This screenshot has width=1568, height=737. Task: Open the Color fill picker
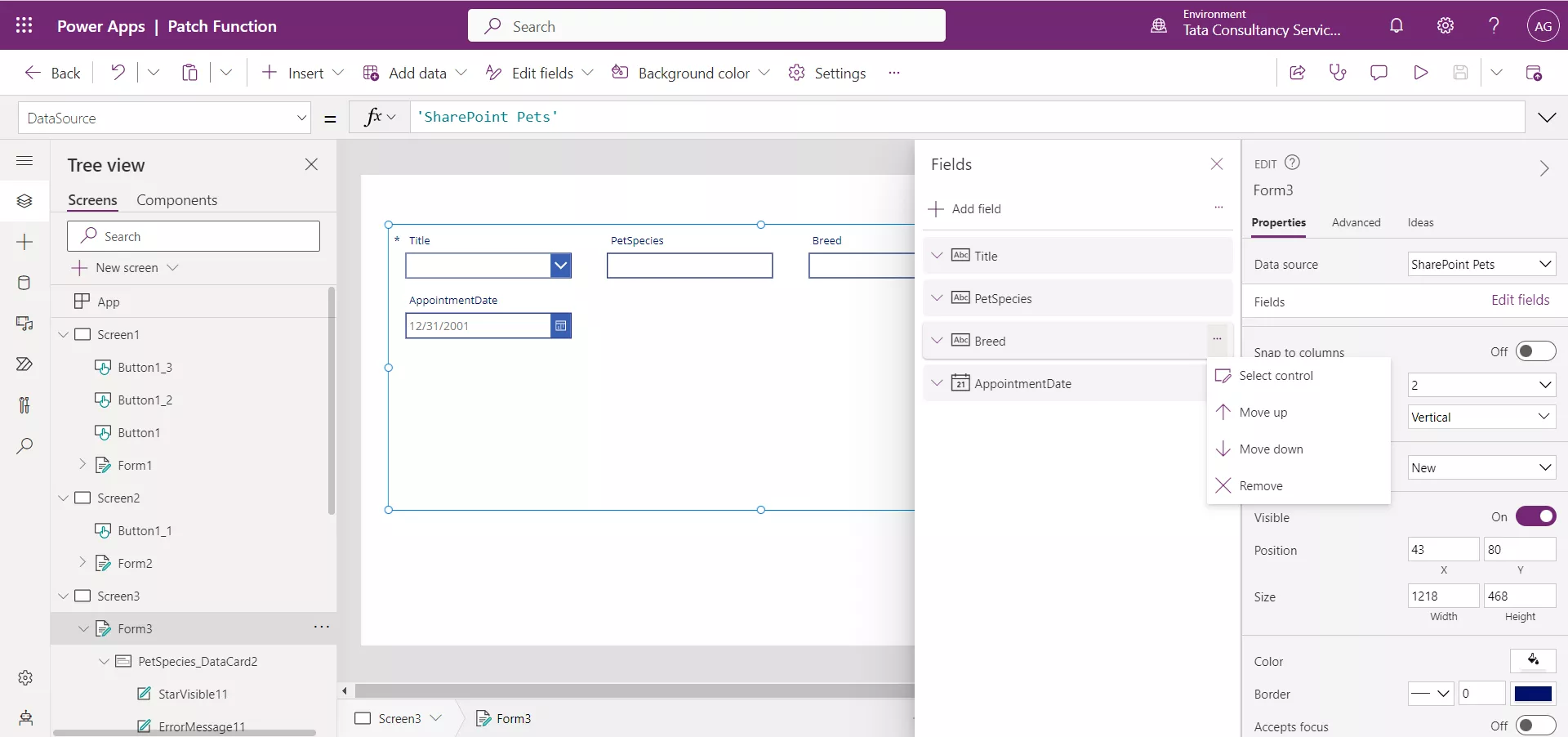tap(1533, 660)
